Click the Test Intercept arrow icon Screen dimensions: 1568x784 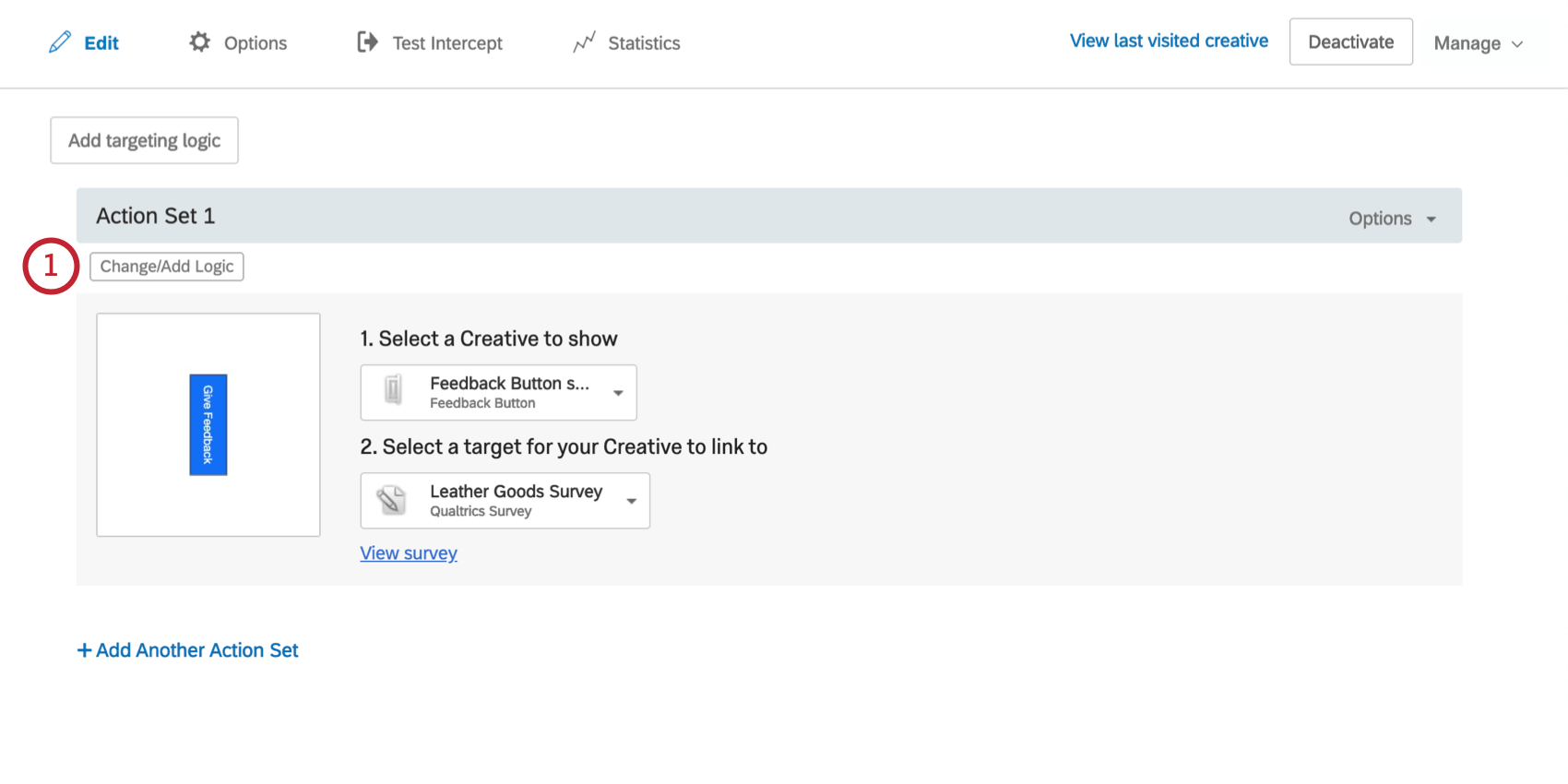point(367,42)
